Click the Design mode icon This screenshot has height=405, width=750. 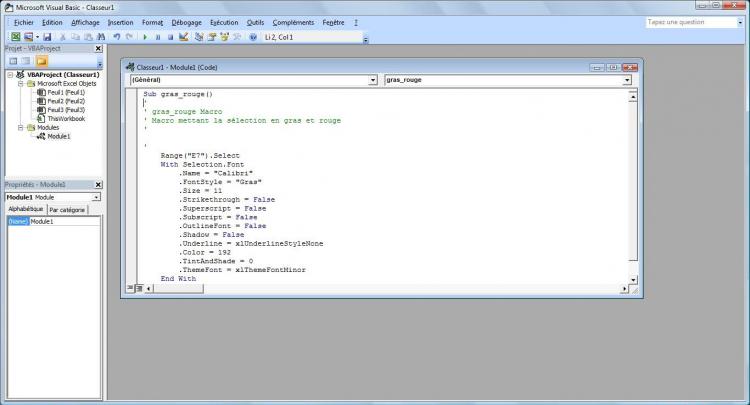(183, 37)
